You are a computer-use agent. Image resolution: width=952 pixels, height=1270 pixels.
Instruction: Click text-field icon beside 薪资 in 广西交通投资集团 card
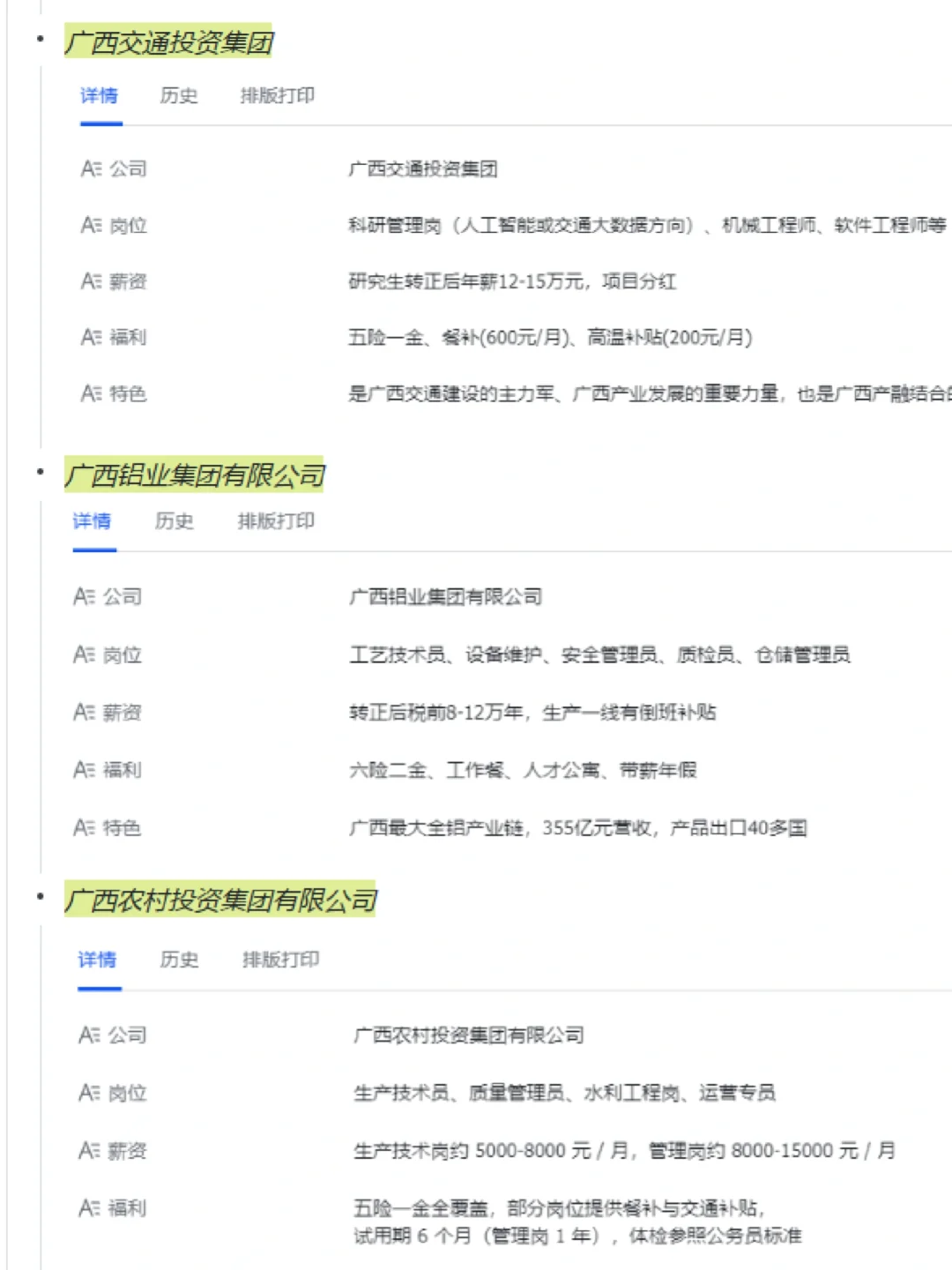(92, 281)
